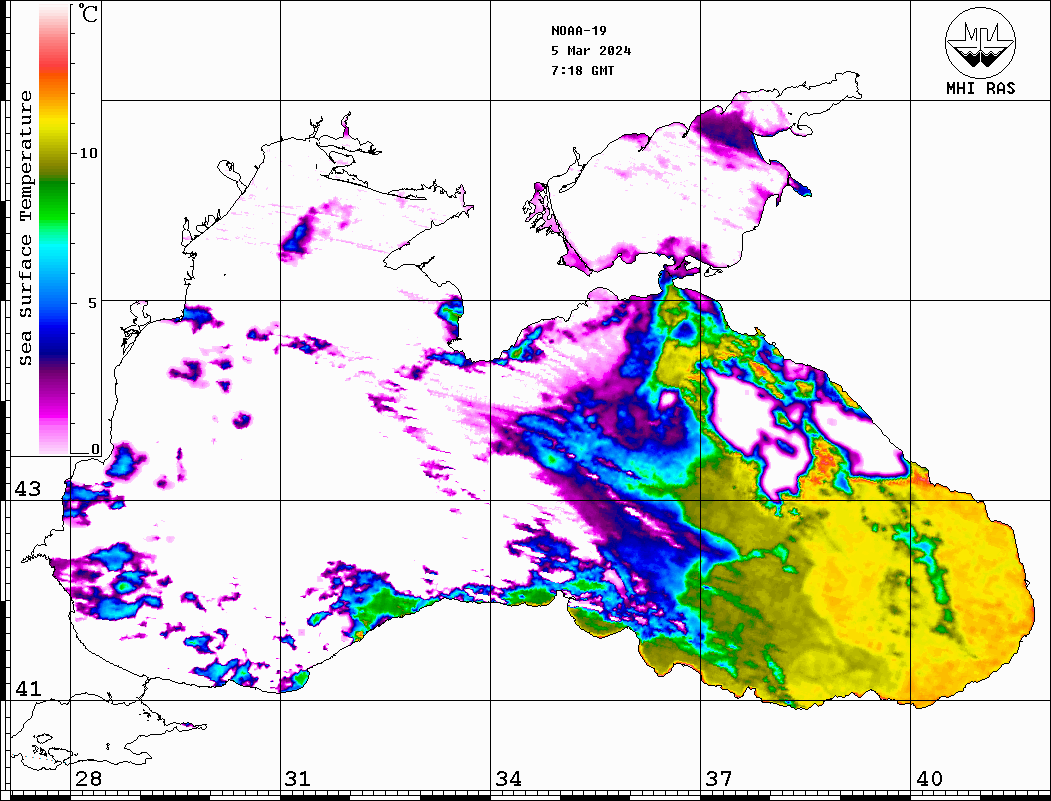Click the '10' tick on color scale

88,153
